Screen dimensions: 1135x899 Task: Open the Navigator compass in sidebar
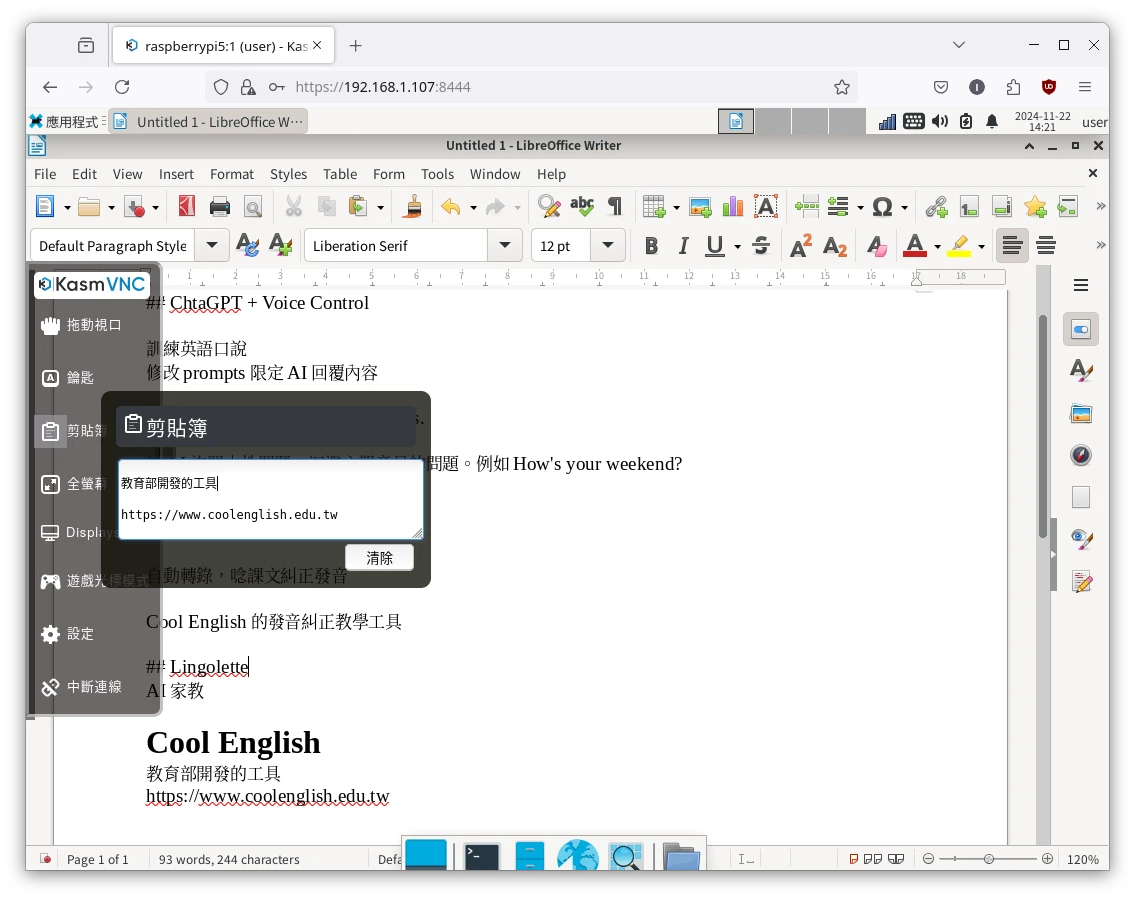click(x=1080, y=455)
